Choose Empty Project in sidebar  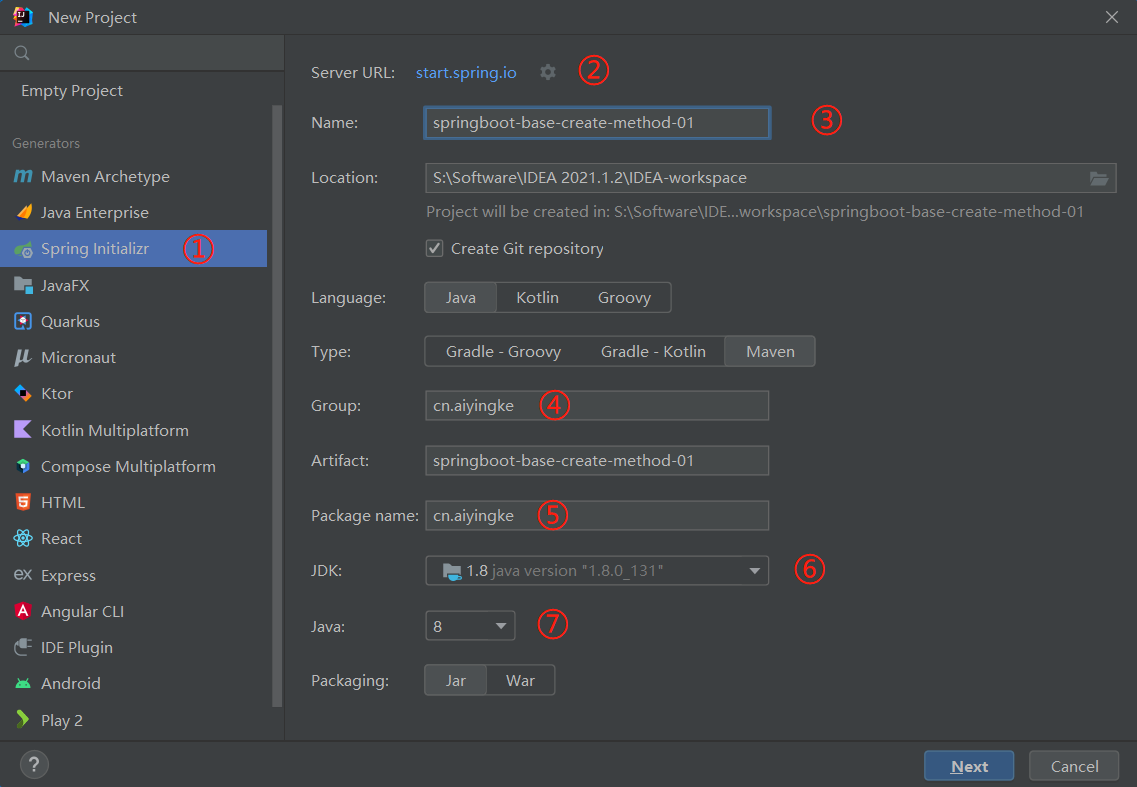coord(72,91)
